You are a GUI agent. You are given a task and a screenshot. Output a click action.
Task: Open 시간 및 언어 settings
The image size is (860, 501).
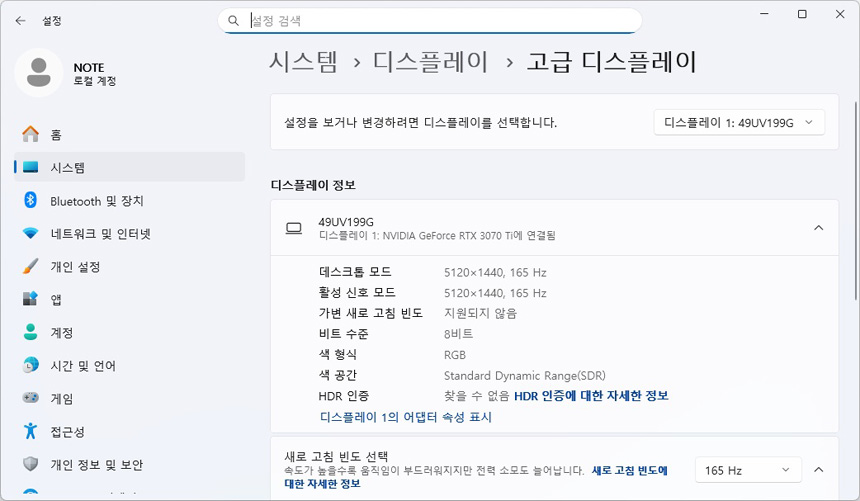coord(83,366)
